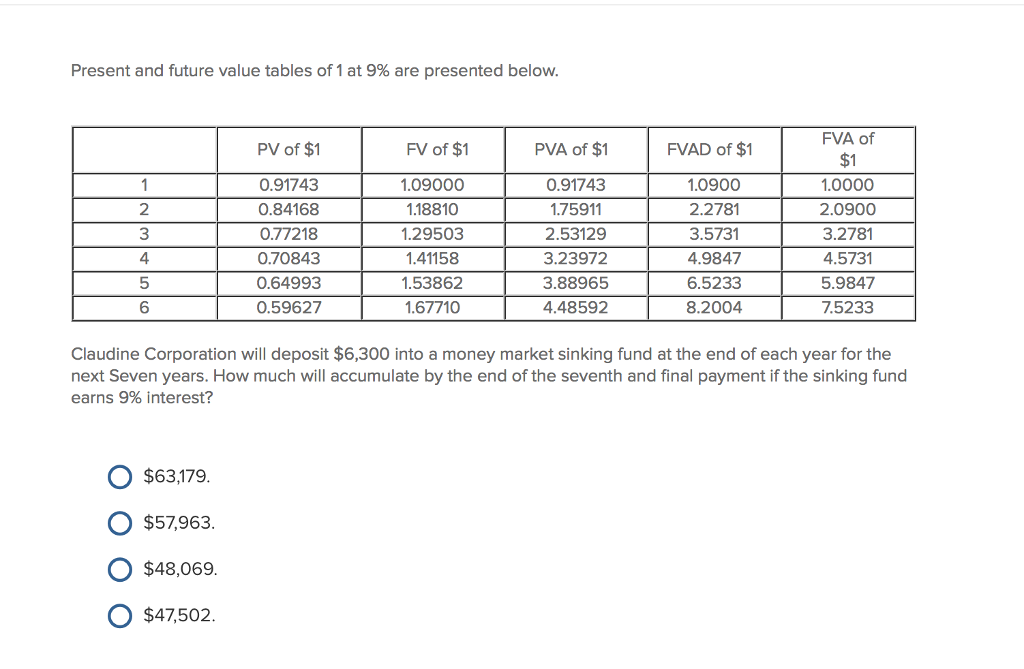Click the table cell containing 1.67710
This screenshot has height=669, width=1024.
(434, 308)
